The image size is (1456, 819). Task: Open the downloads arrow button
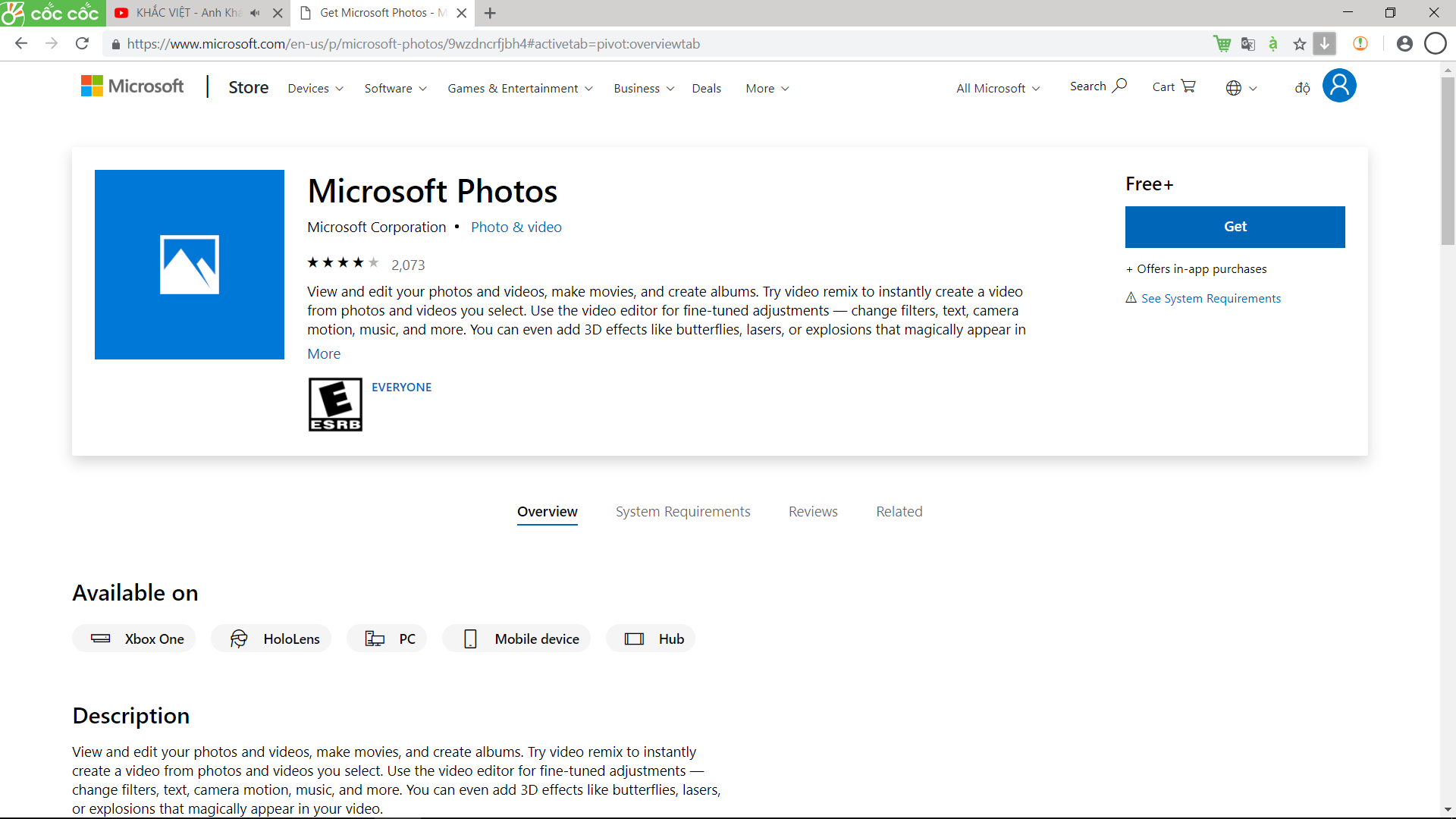coord(1325,43)
